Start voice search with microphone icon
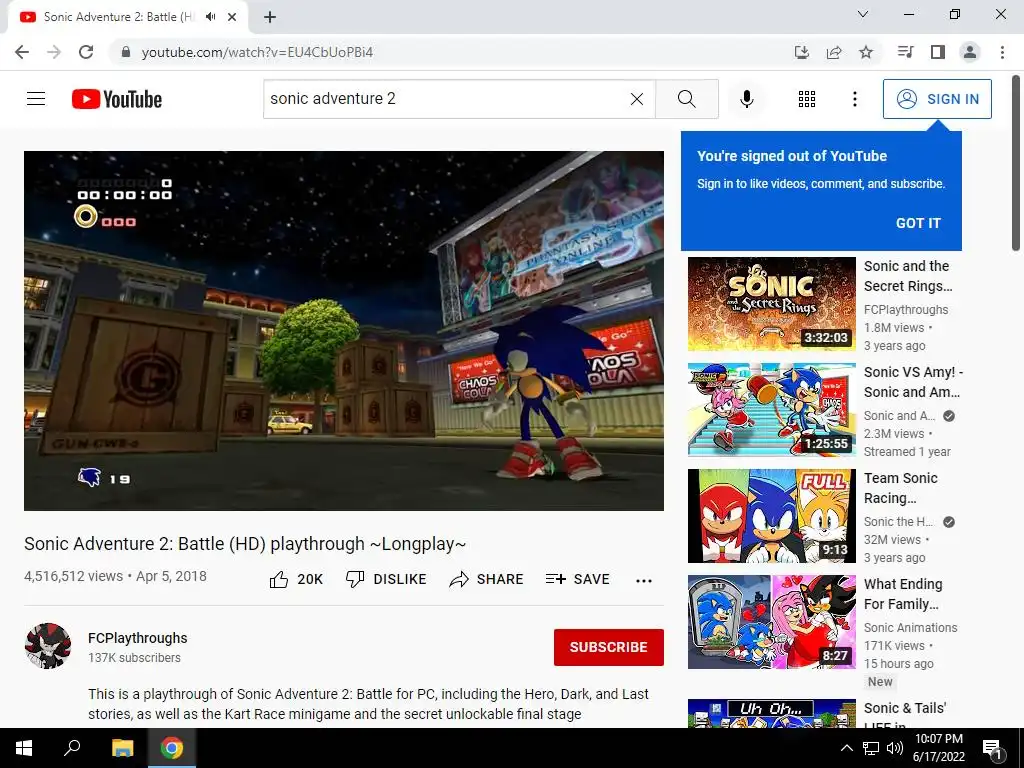Image resolution: width=1024 pixels, height=768 pixels. [x=746, y=99]
